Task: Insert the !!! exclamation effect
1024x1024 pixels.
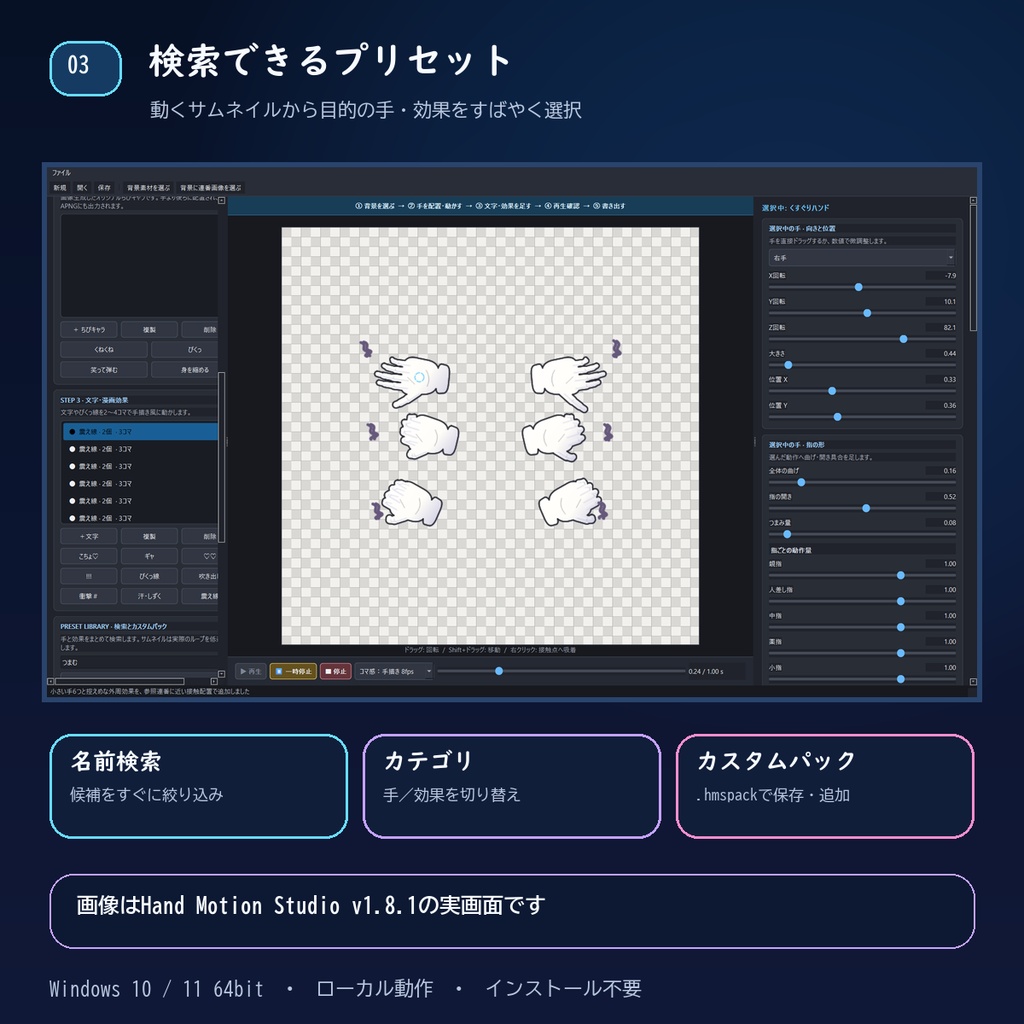Action: point(89,576)
